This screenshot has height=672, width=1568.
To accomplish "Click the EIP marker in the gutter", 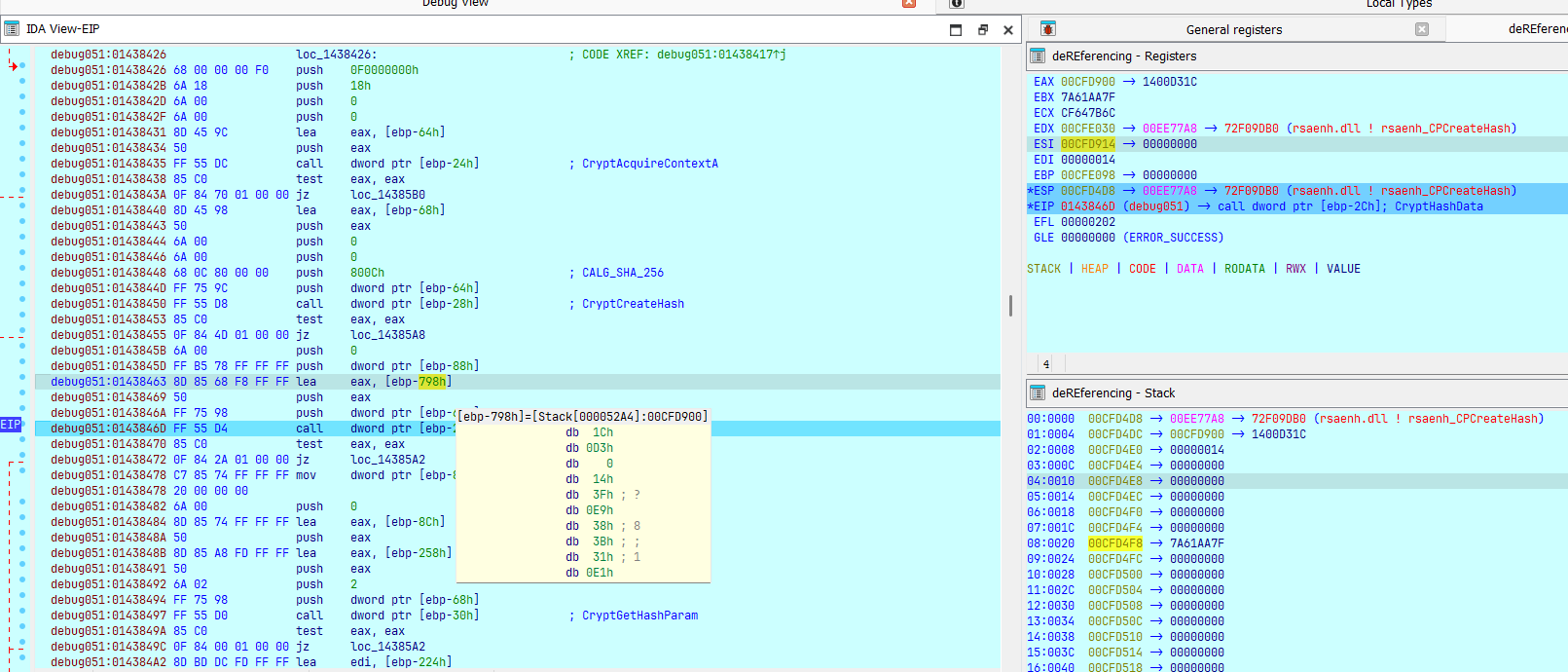I will (11, 425).
